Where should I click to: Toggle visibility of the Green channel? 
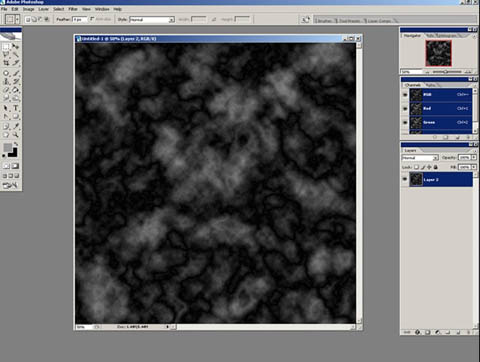click(405, 122)
